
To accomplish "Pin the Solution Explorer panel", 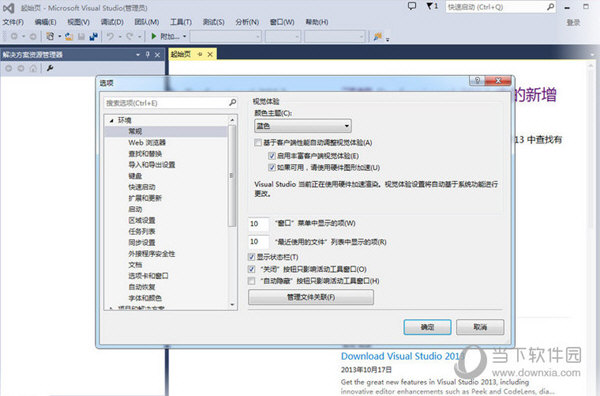I will 148,55.
